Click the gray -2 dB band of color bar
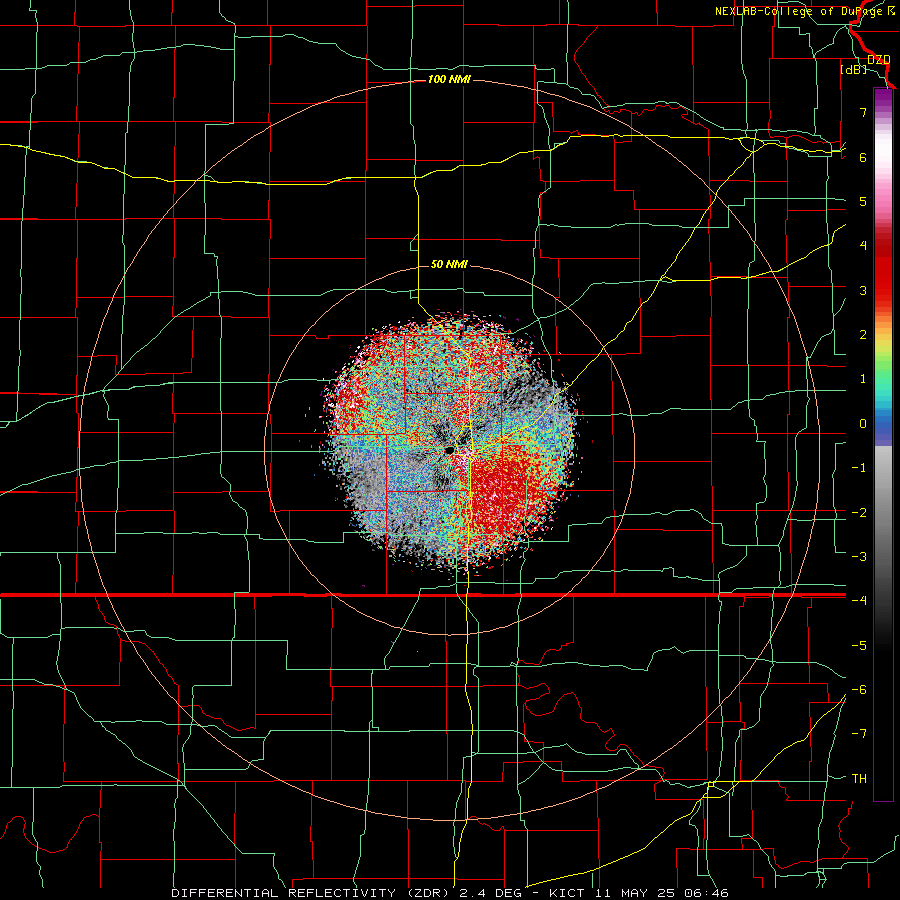900x900 pixels. click(x=883, y=512)
